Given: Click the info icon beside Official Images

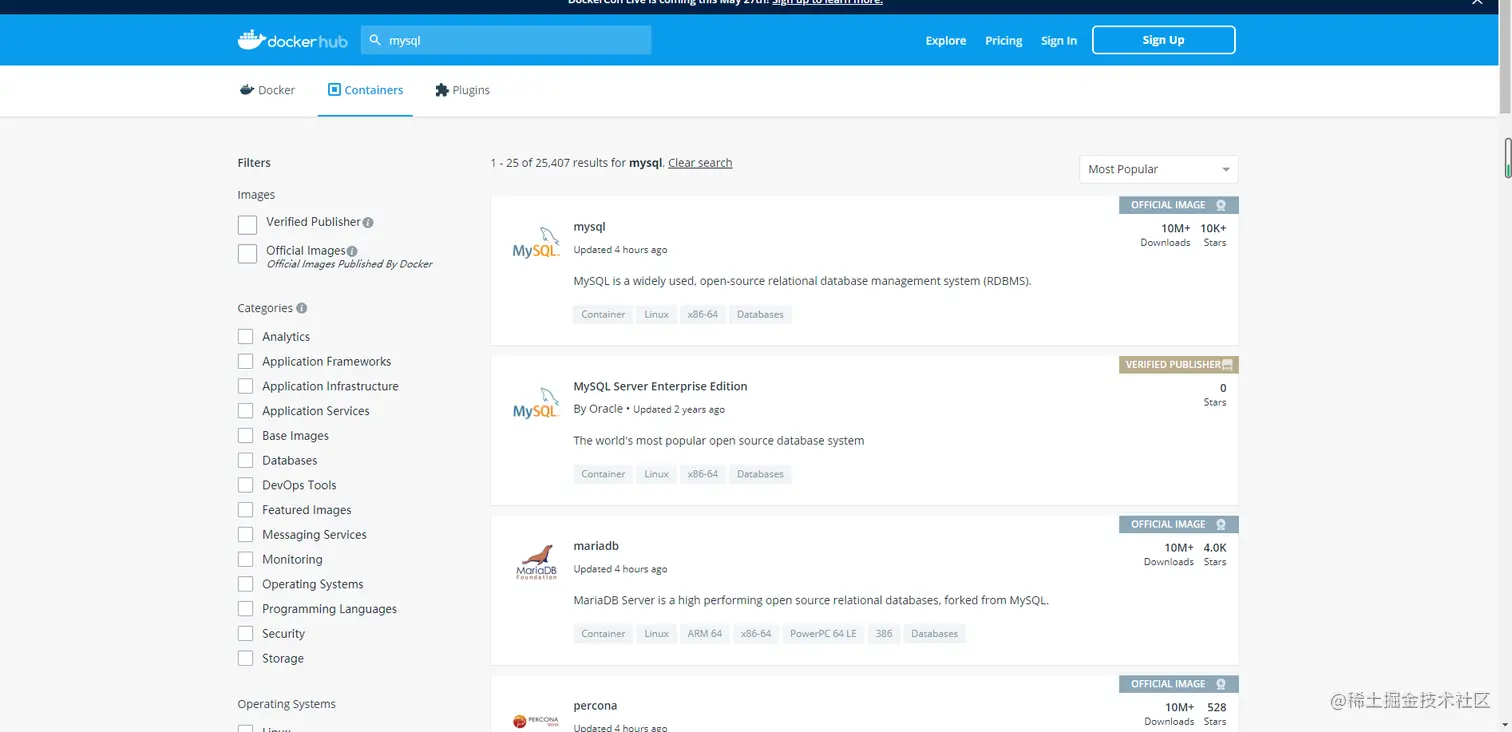Looking at the screenshot, I should click(x=352, y=251).
